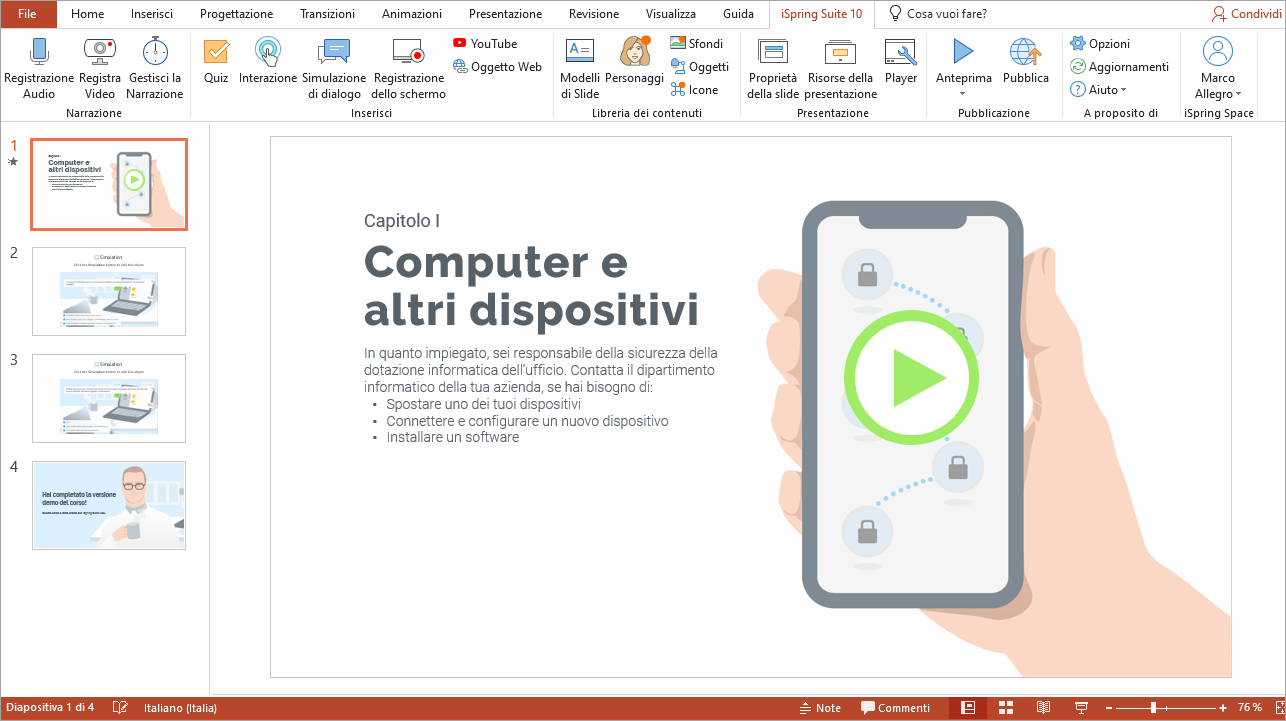
Task: Select the Interazione icon
Action: coord(268,52)
